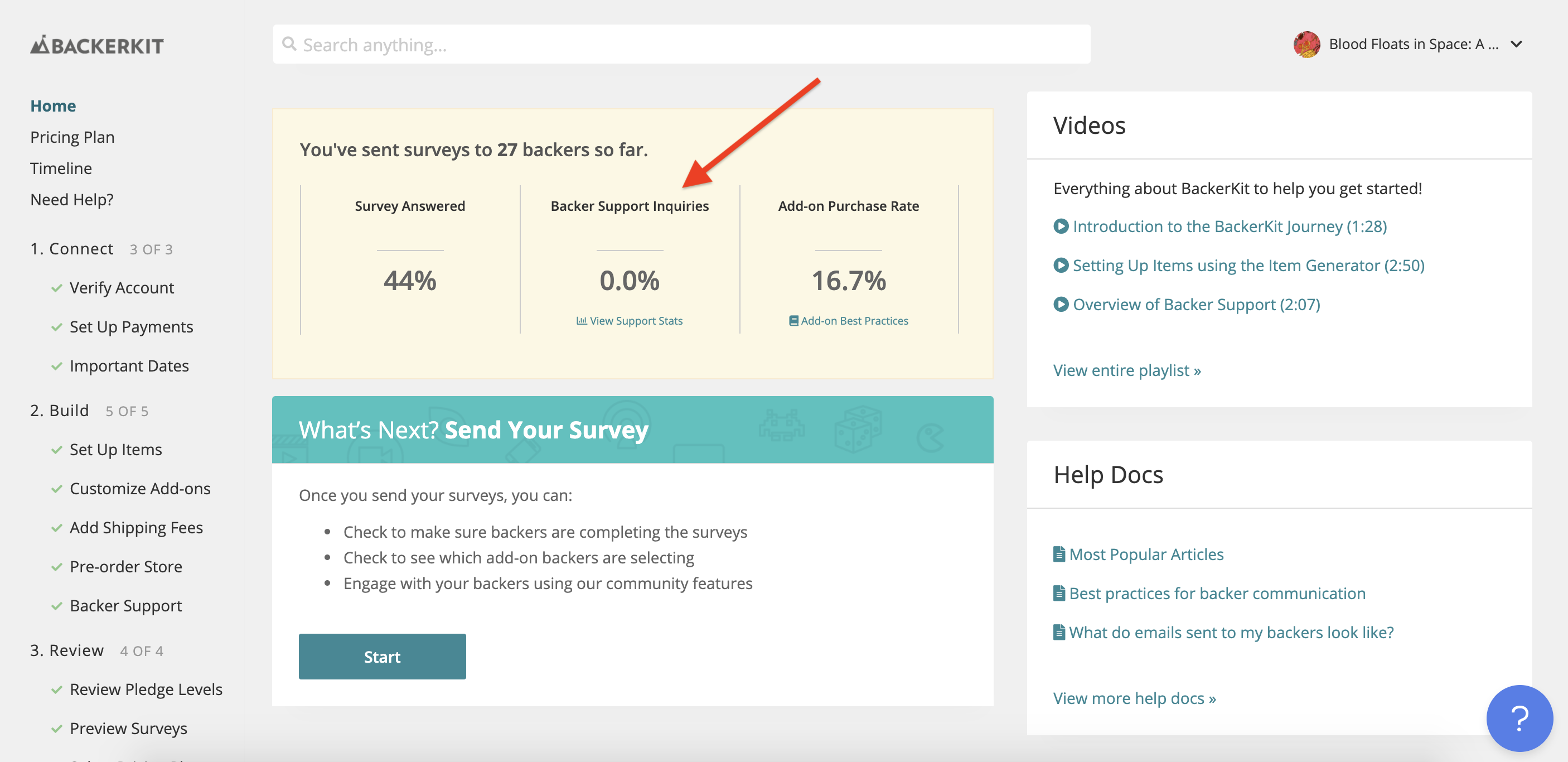Open the checked Set Up Payments step
Viewport: 1568px width, 762px height.
131,326
